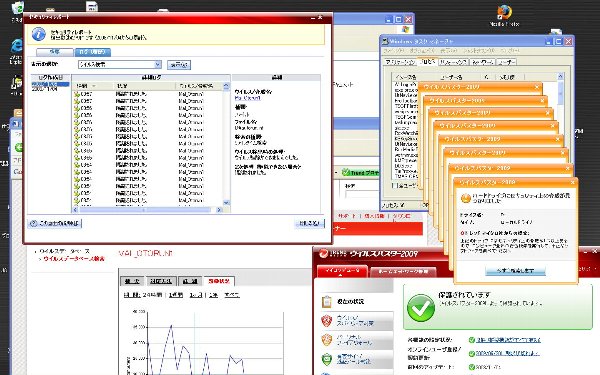This screenshot has width=600, height=375.
Task: Close the frontmost Virus Buster 2009 popup
Action: 573,183
